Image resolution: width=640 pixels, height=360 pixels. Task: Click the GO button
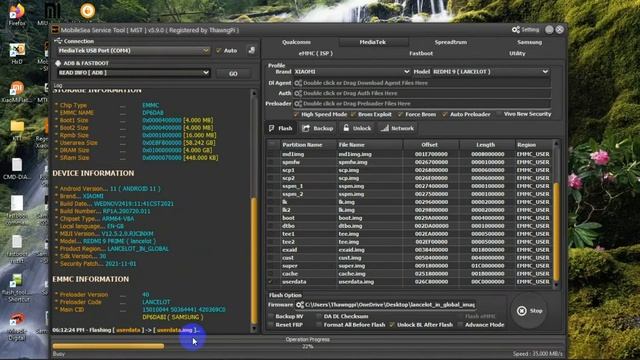(233, 74)
